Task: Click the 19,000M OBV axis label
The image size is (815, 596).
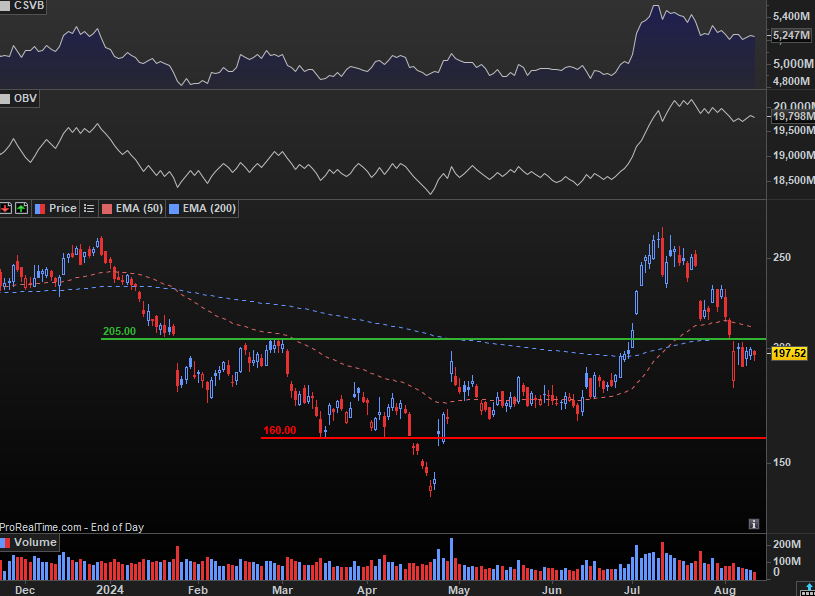Action: [x=794, y=155]
